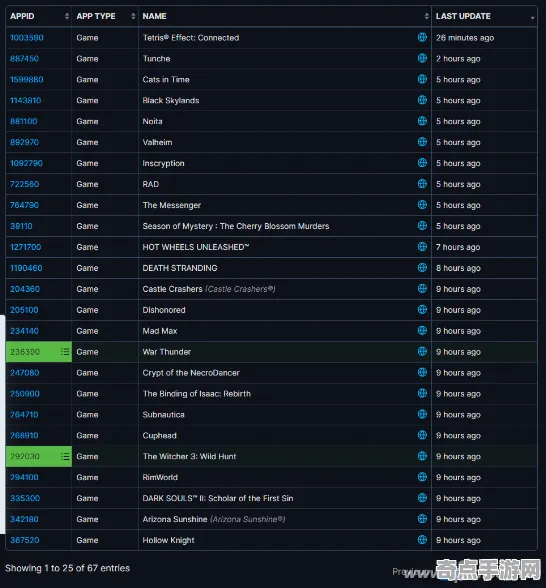546x588 pixels.
Task: Follow the 1599880 app link
Action: (x=27, y=80)
